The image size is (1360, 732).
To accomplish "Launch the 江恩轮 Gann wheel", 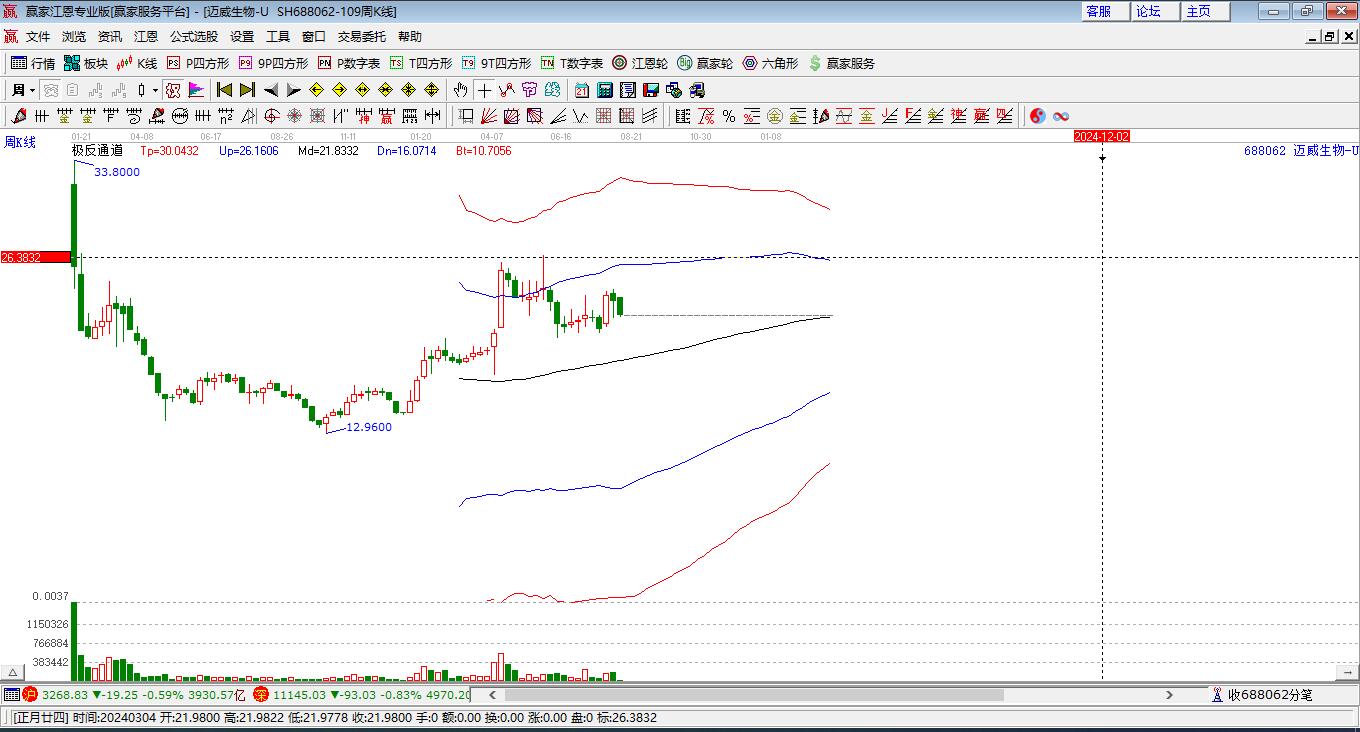I will [x=640, y=63].
